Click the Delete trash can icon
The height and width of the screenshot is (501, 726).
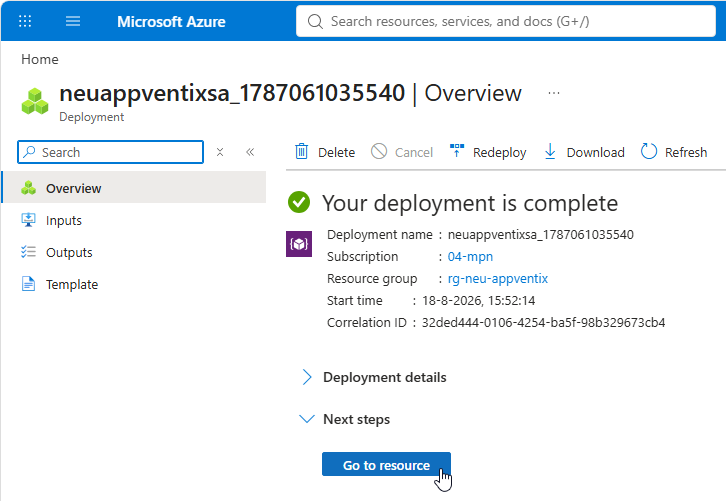301,151
